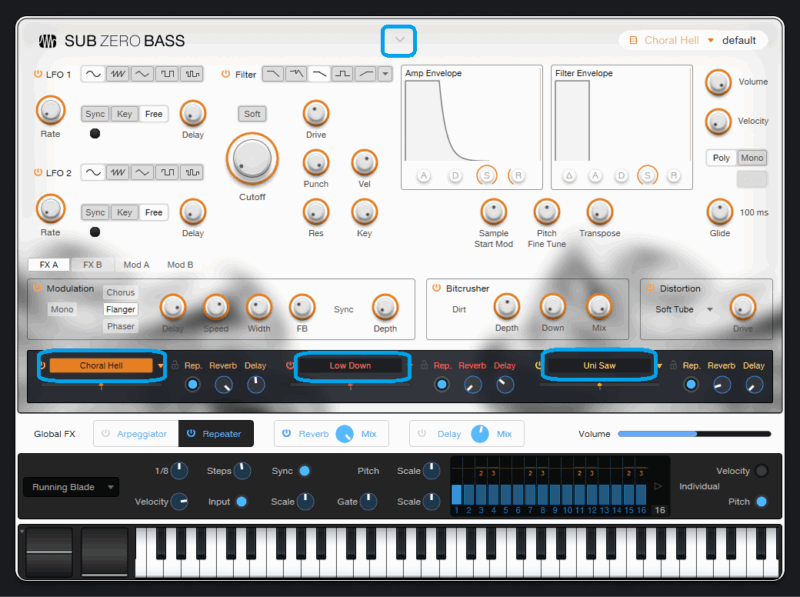Select the random stepped waveform for LFO 1
Viewport: 800px width, 597px height.
click(192, 74)
